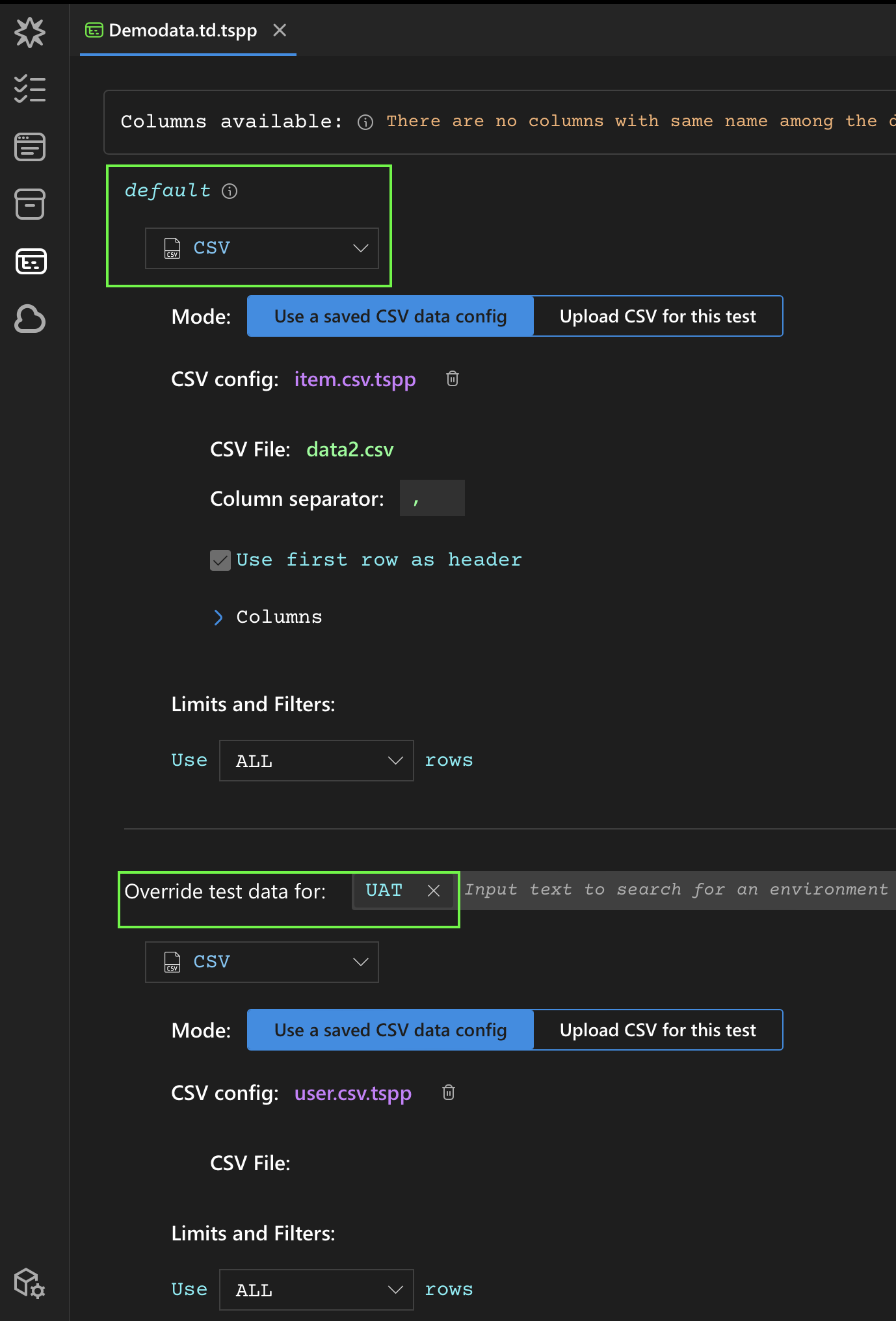This screenshot has height=1321, width=896.
Task: Delete the item.csv.tspp config with trash icon
Action: (x=453, y=379)
